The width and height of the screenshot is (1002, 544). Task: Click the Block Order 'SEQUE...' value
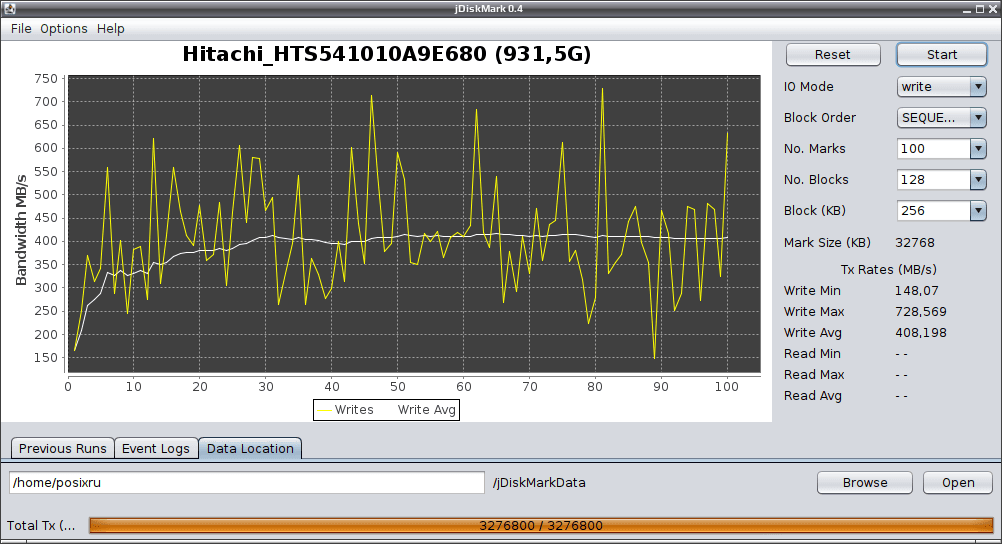934,118
